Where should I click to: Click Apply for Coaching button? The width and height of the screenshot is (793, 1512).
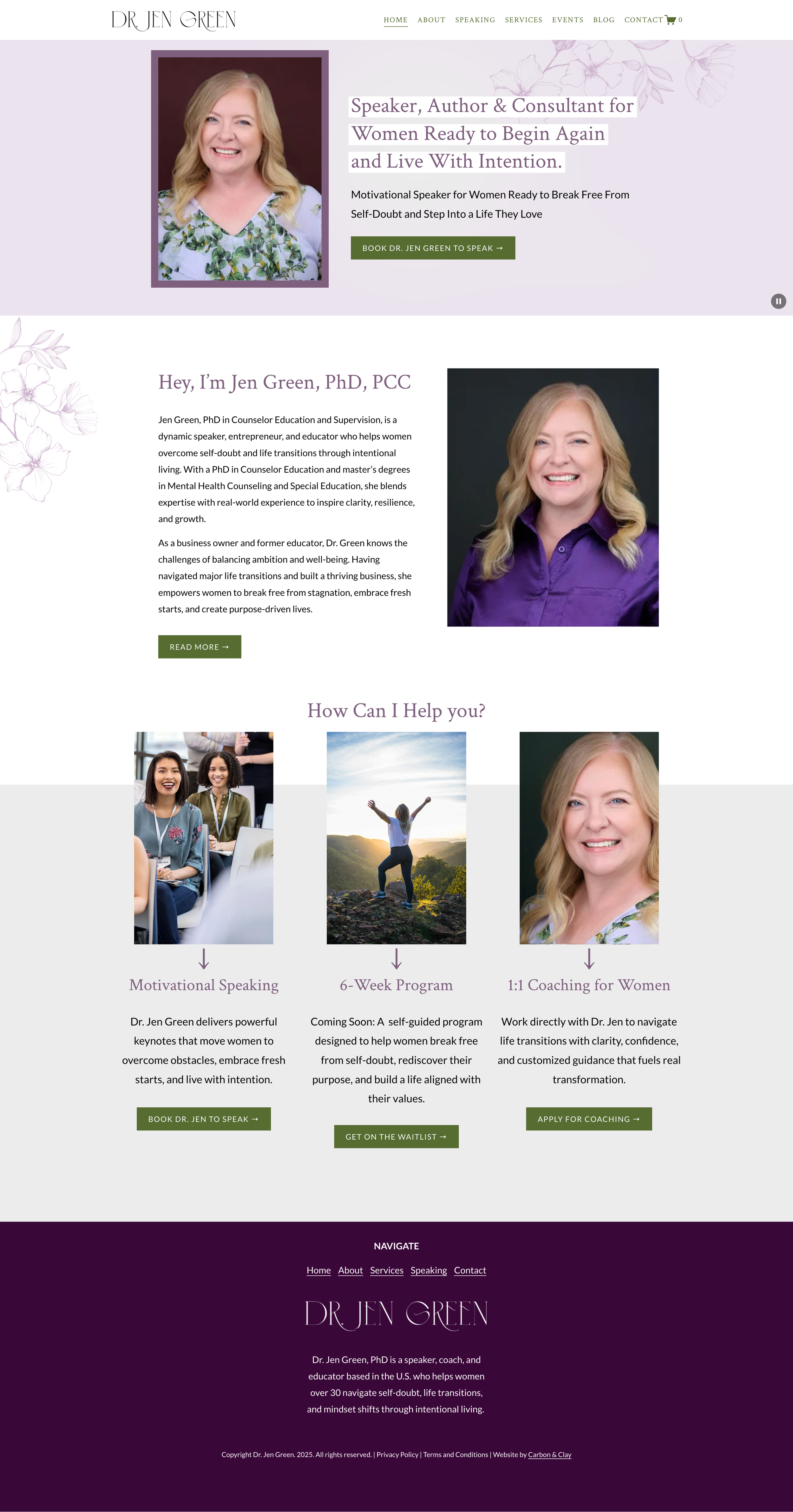coord(589,1119)
